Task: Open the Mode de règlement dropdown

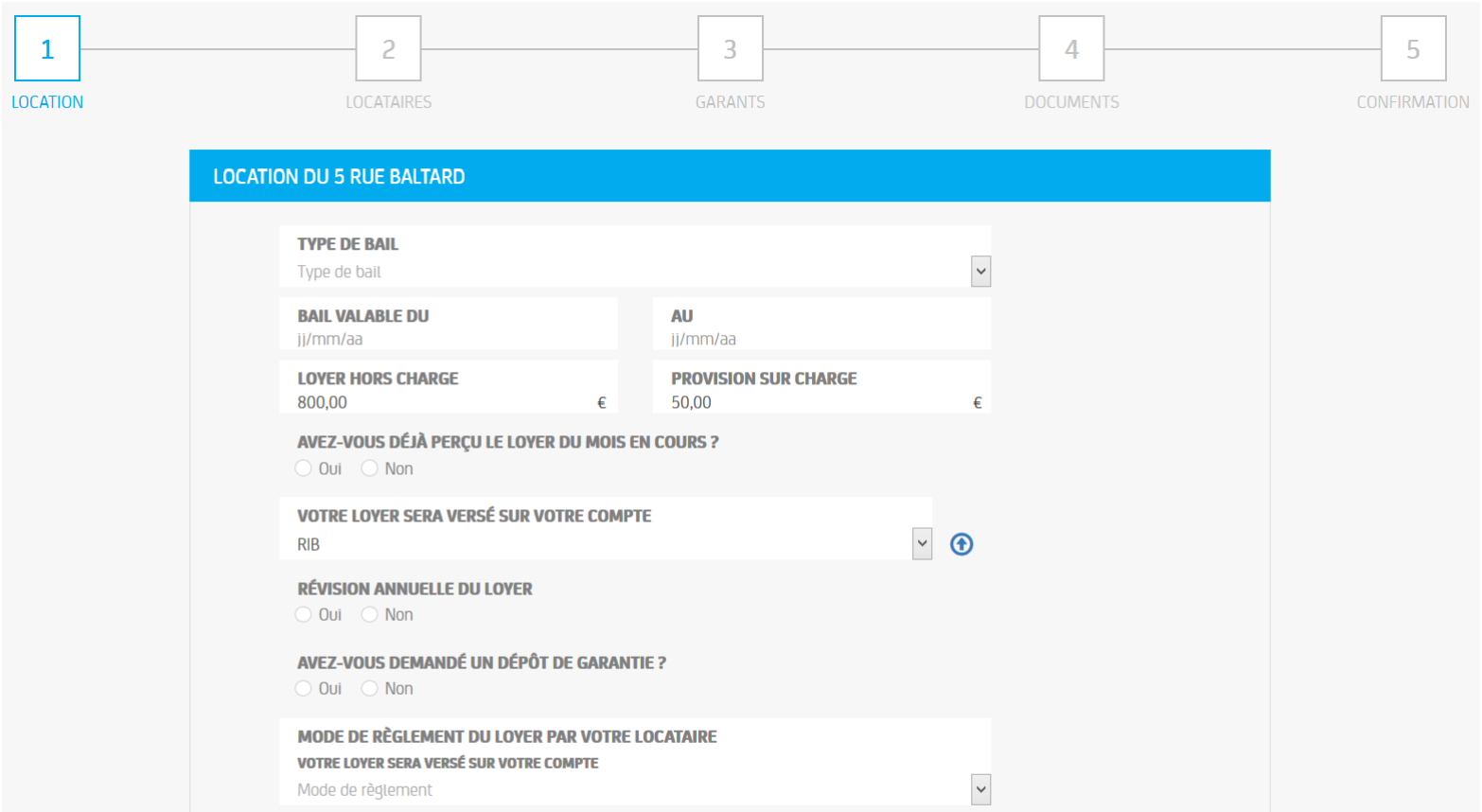Action: [634, 789]
